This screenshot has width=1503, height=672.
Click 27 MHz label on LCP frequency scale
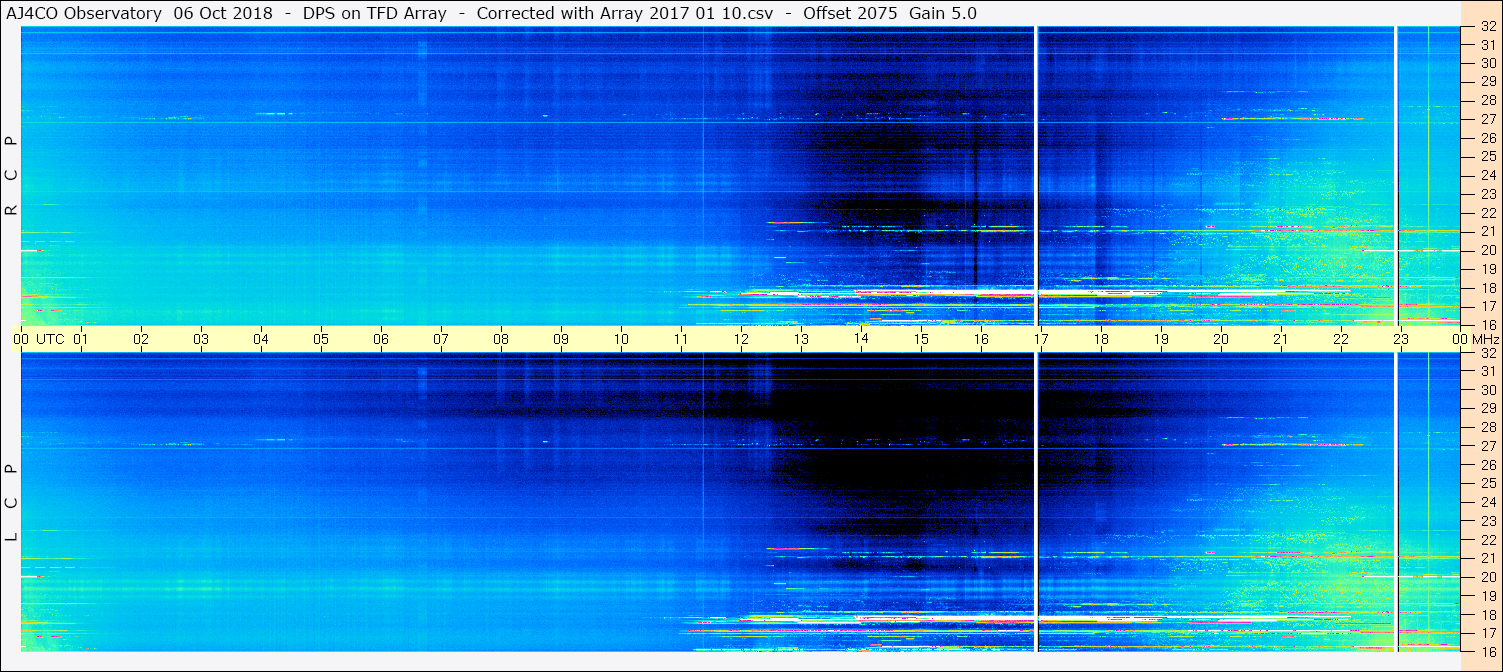(1488, 446)
